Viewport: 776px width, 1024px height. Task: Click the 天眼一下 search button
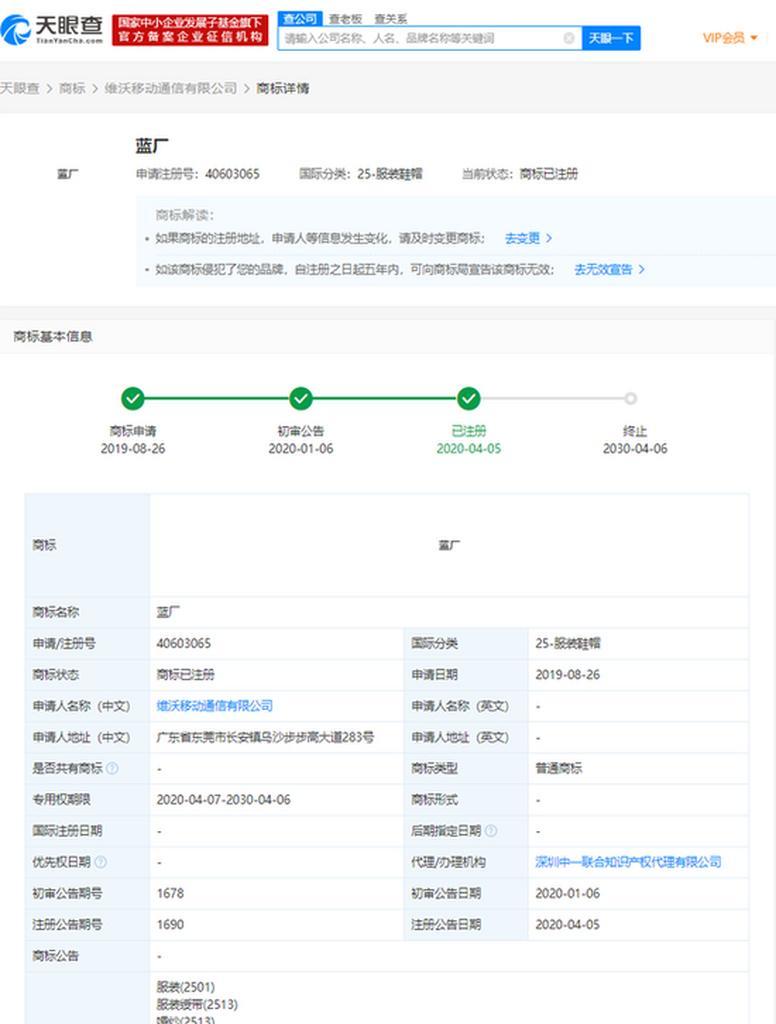[x=611, y=38]
